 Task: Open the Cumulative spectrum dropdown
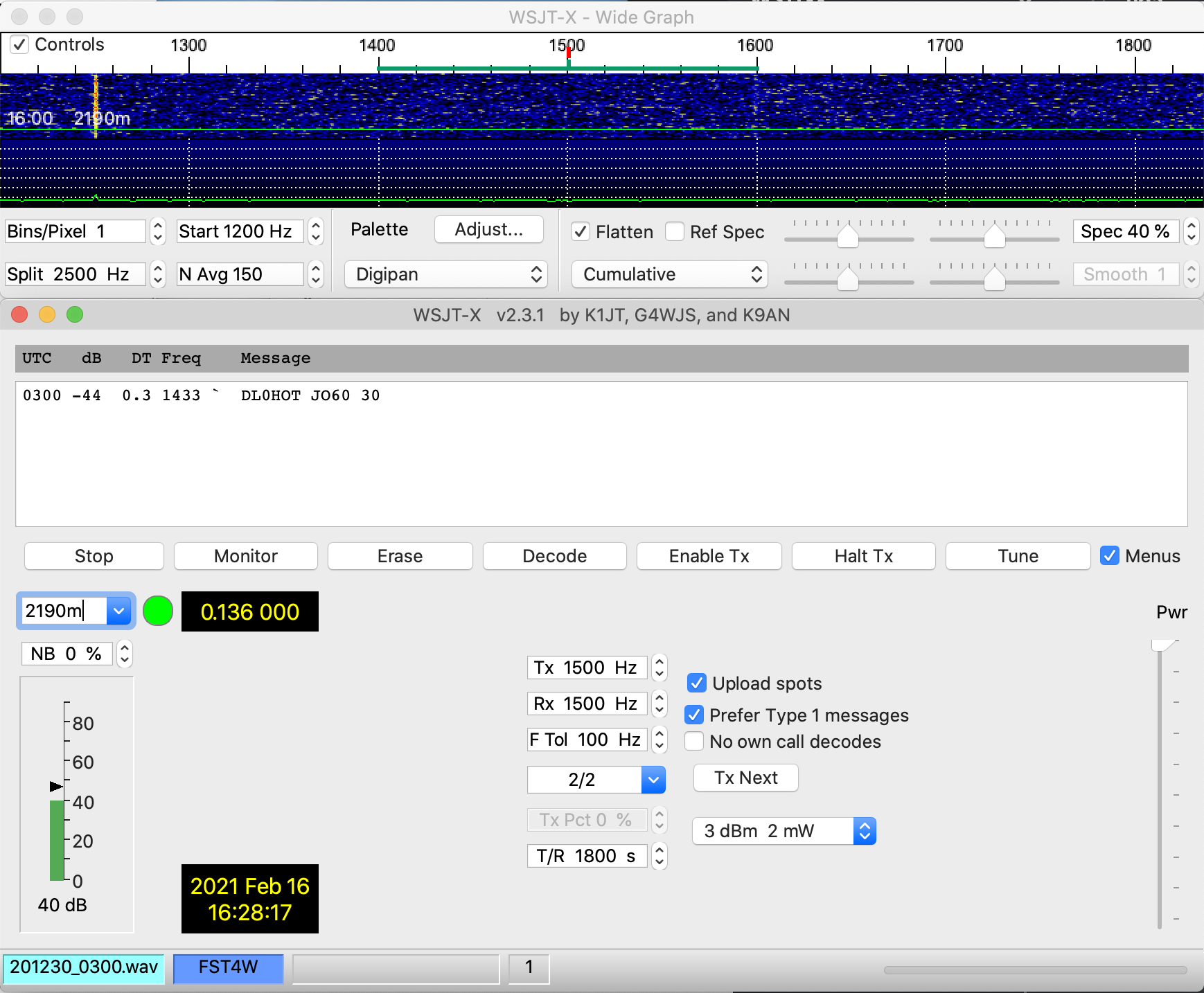tap(669, 274)
